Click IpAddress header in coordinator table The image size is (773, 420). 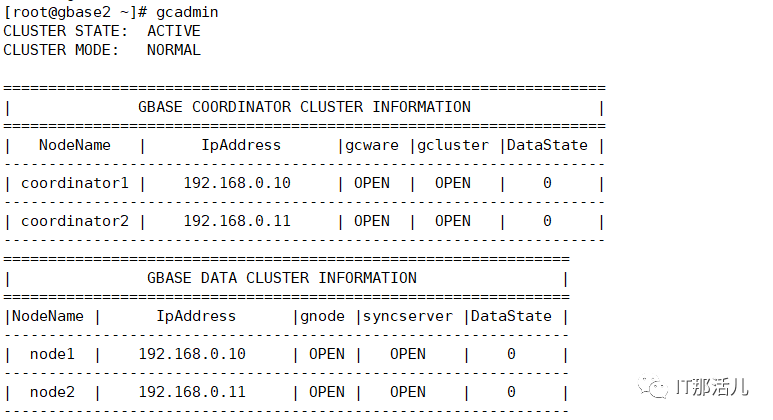pos(241,145)
